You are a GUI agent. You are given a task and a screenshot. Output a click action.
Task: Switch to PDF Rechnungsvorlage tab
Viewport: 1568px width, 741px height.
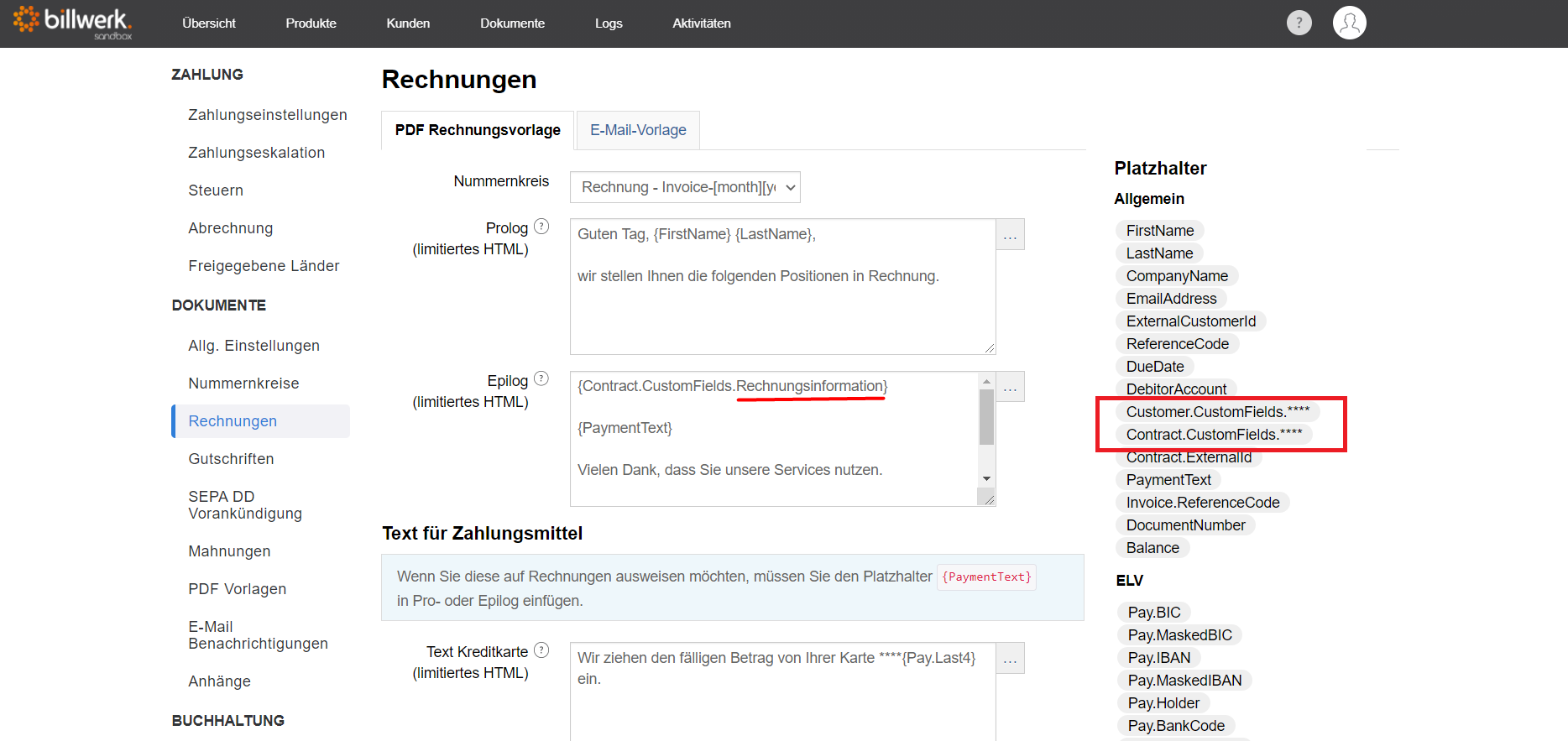coord(478,130)
